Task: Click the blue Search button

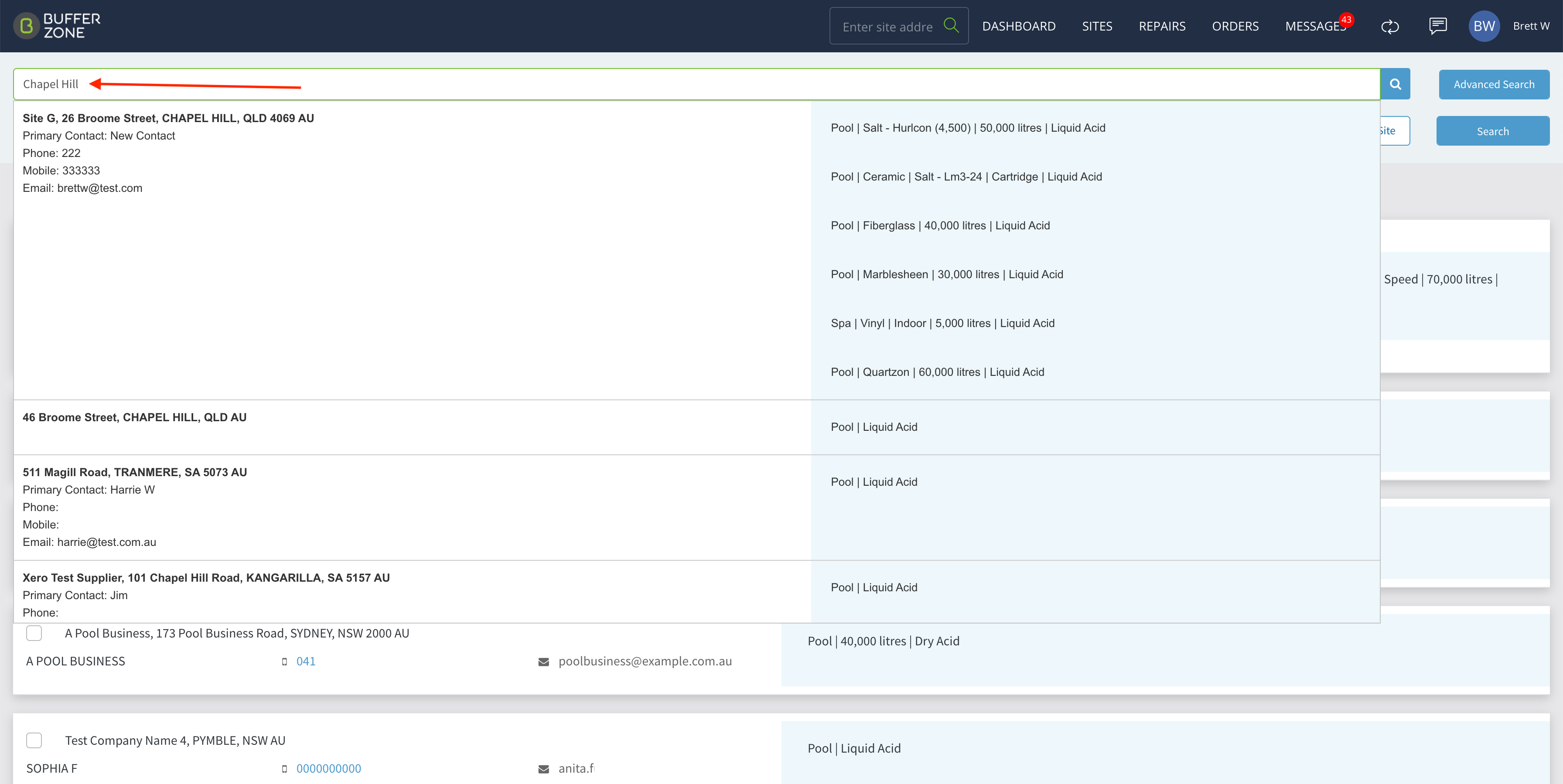Action: (1492, 131)
